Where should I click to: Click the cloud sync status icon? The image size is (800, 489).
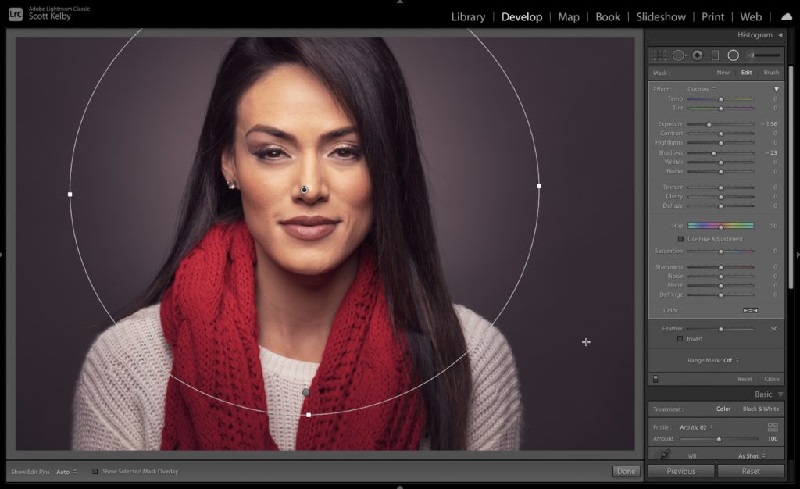coord(787,17)
